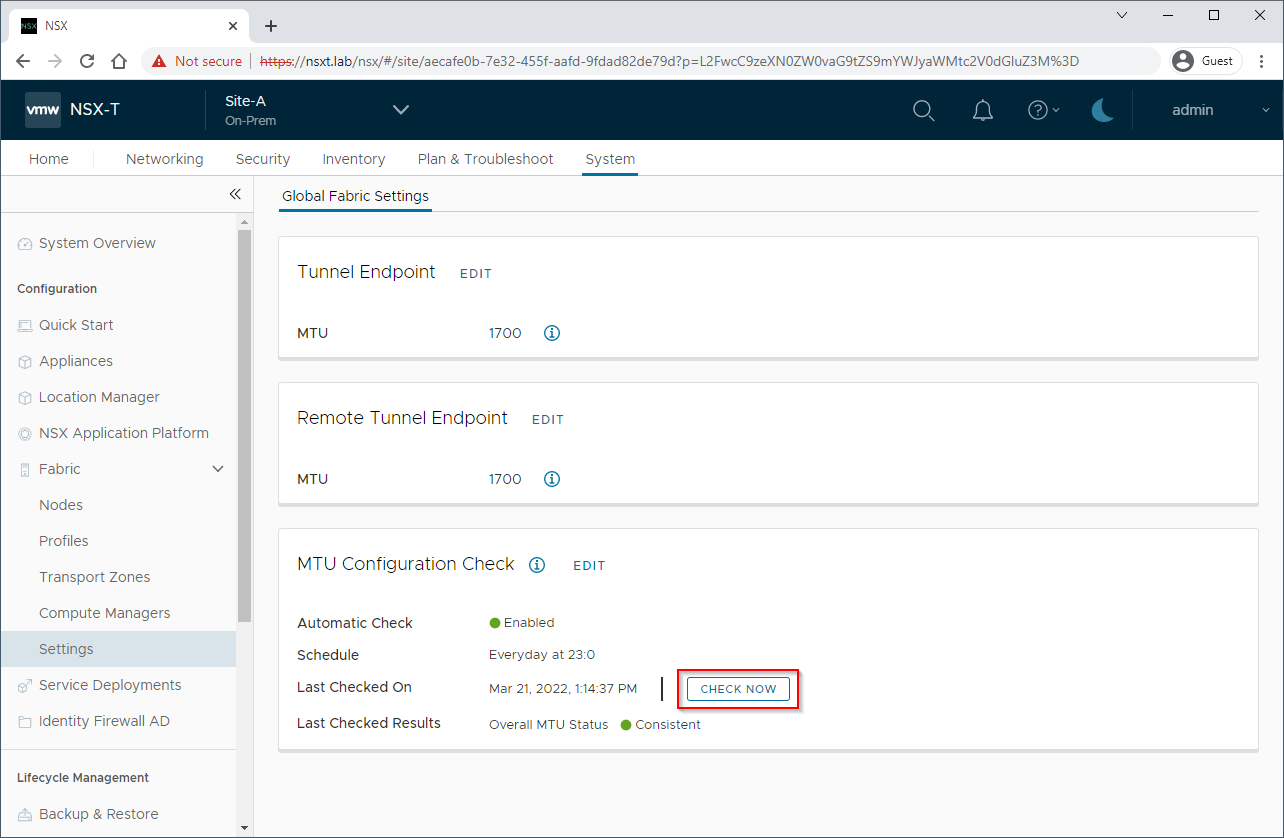Switch to the Home tab
The image size is (1284, 838).
[49, 159]
